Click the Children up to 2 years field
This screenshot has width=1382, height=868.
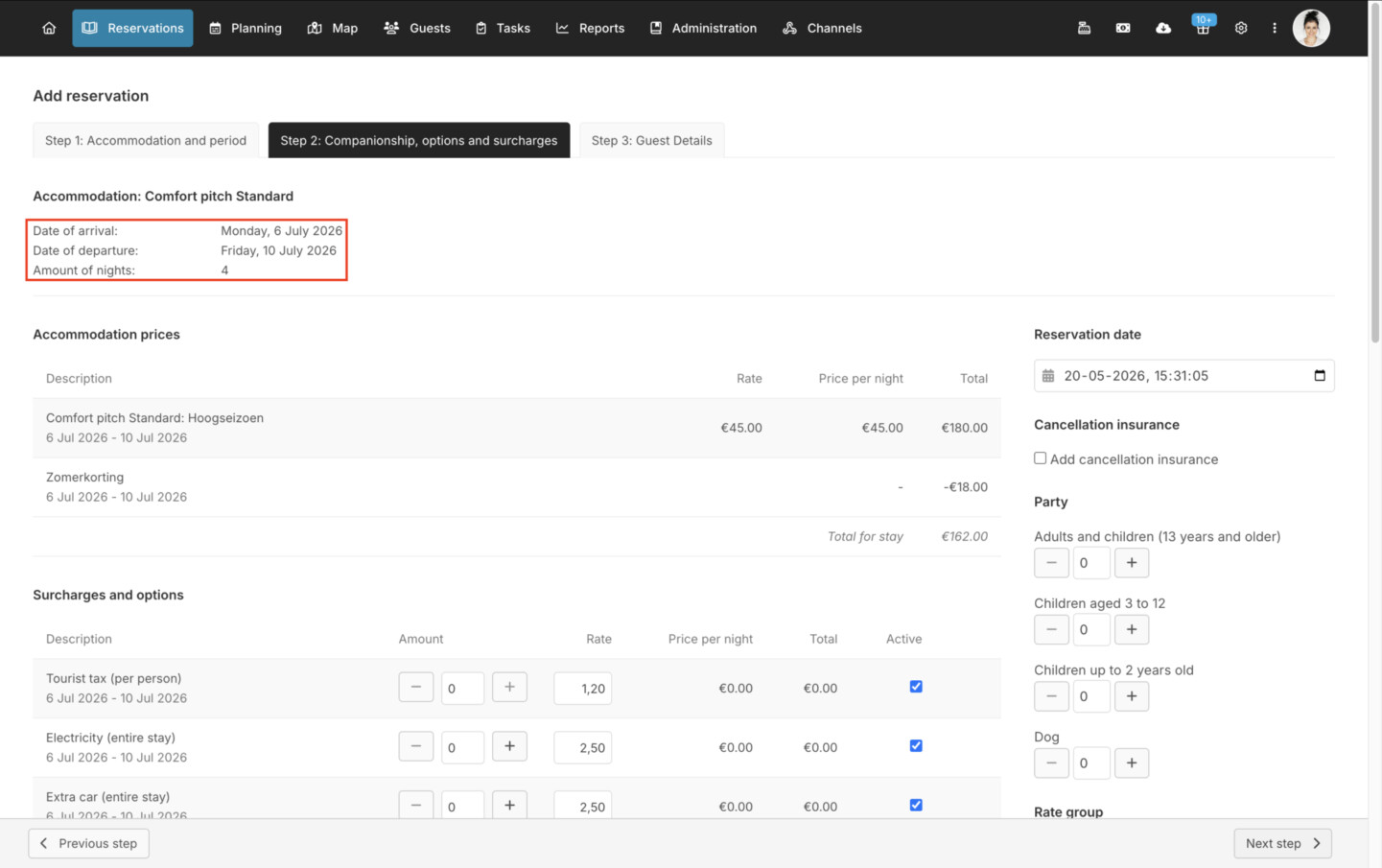(x=1091, y=696)
